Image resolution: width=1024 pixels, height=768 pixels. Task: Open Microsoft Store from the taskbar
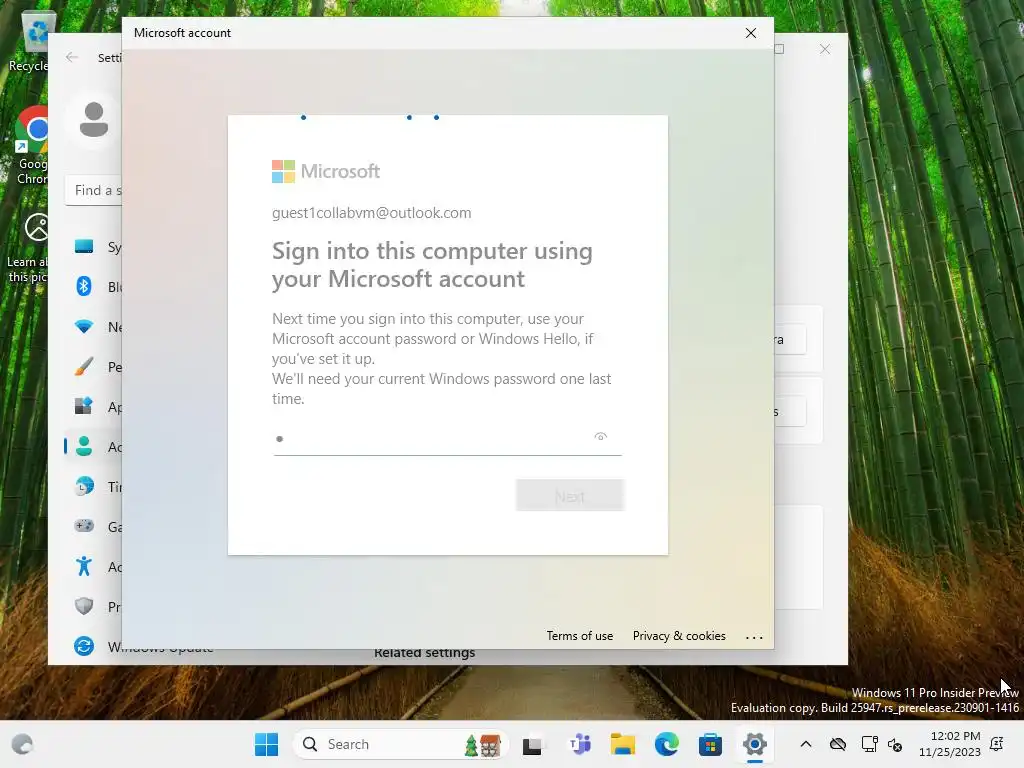(711, 744)
